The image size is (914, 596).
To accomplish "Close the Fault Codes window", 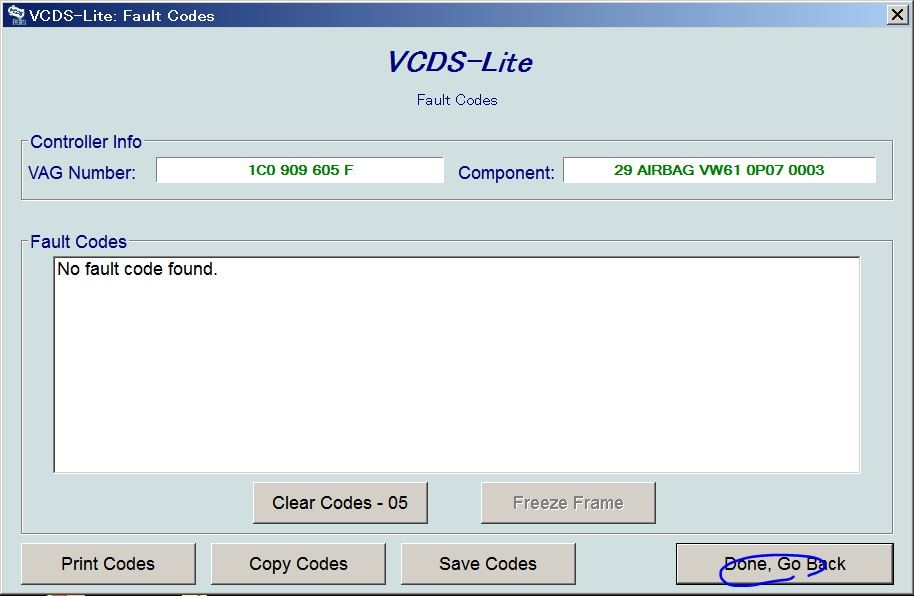I will tap(897, 15).
